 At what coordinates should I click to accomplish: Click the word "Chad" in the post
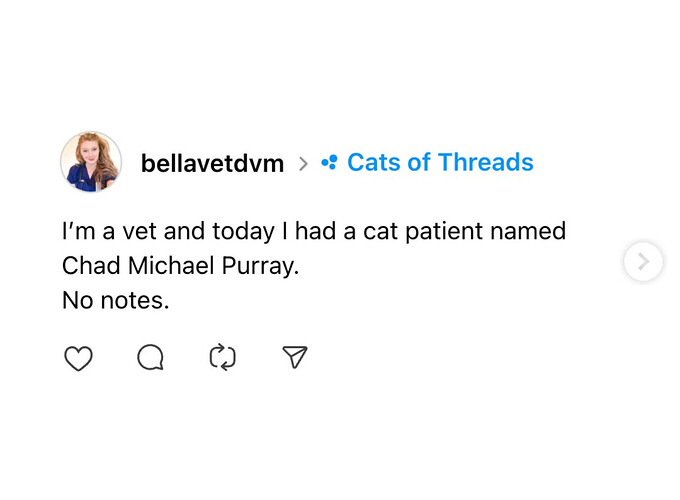pos(88,266)
